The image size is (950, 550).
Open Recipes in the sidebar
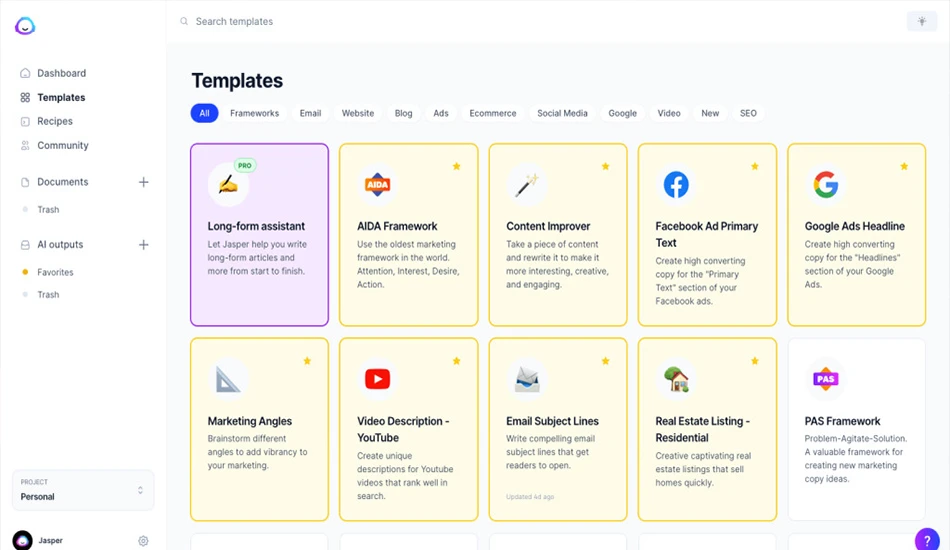click(x=55, y=121)
